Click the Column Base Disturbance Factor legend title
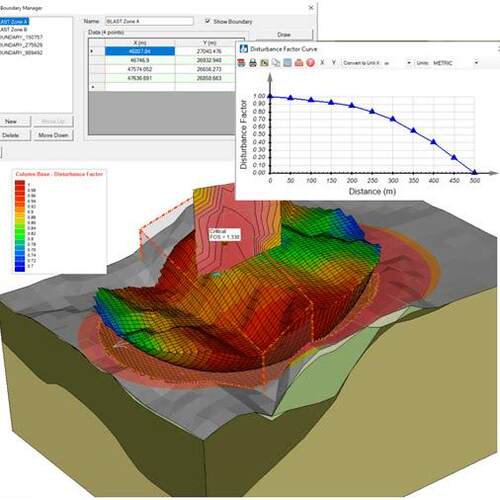 tap(59, 174)
